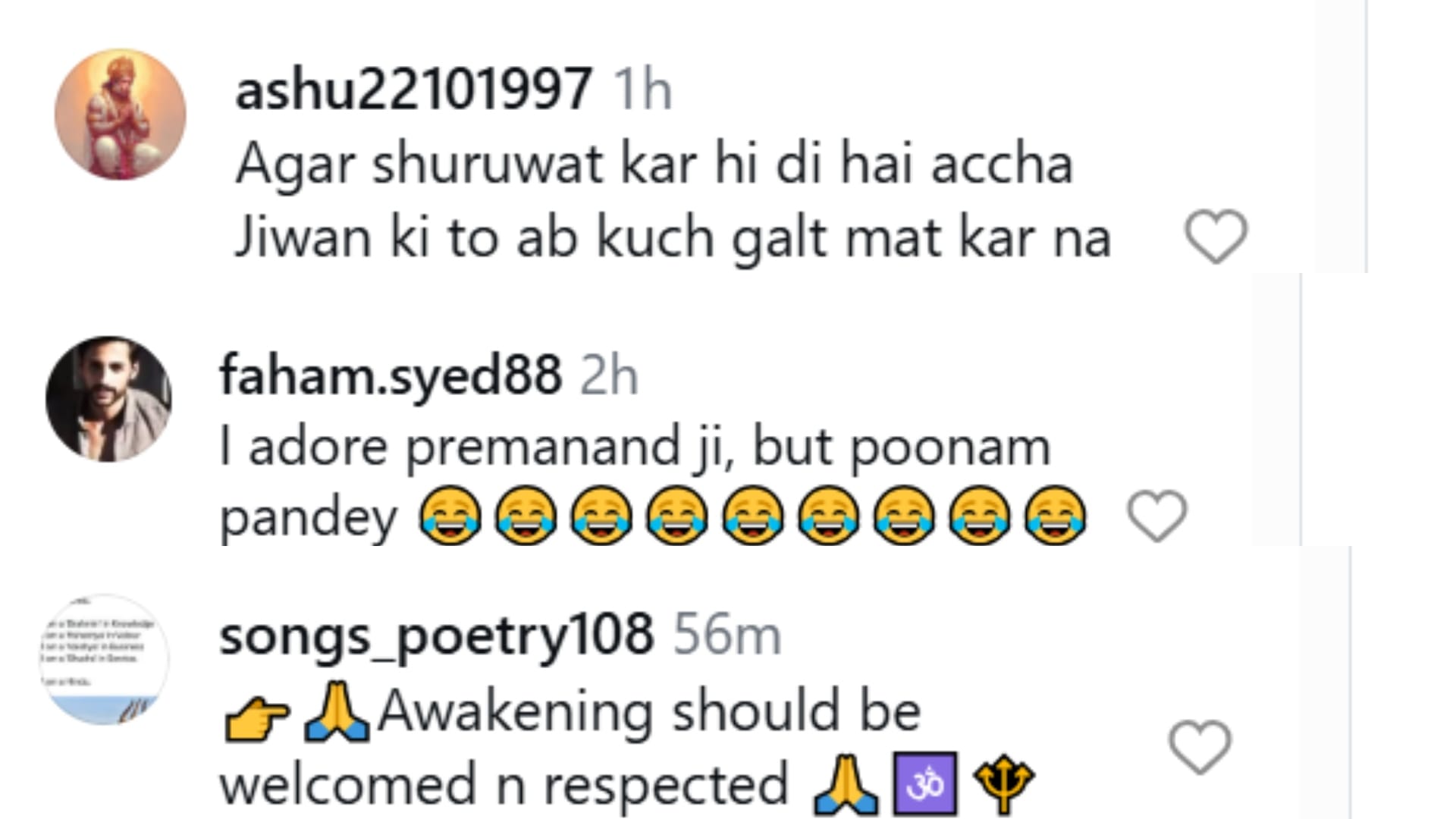Viewport: 1456px width, 819px height.
Task: Like songs_poetry108's comment with the heart icon
Action: pyautogui.click(x=1199, y=747)
